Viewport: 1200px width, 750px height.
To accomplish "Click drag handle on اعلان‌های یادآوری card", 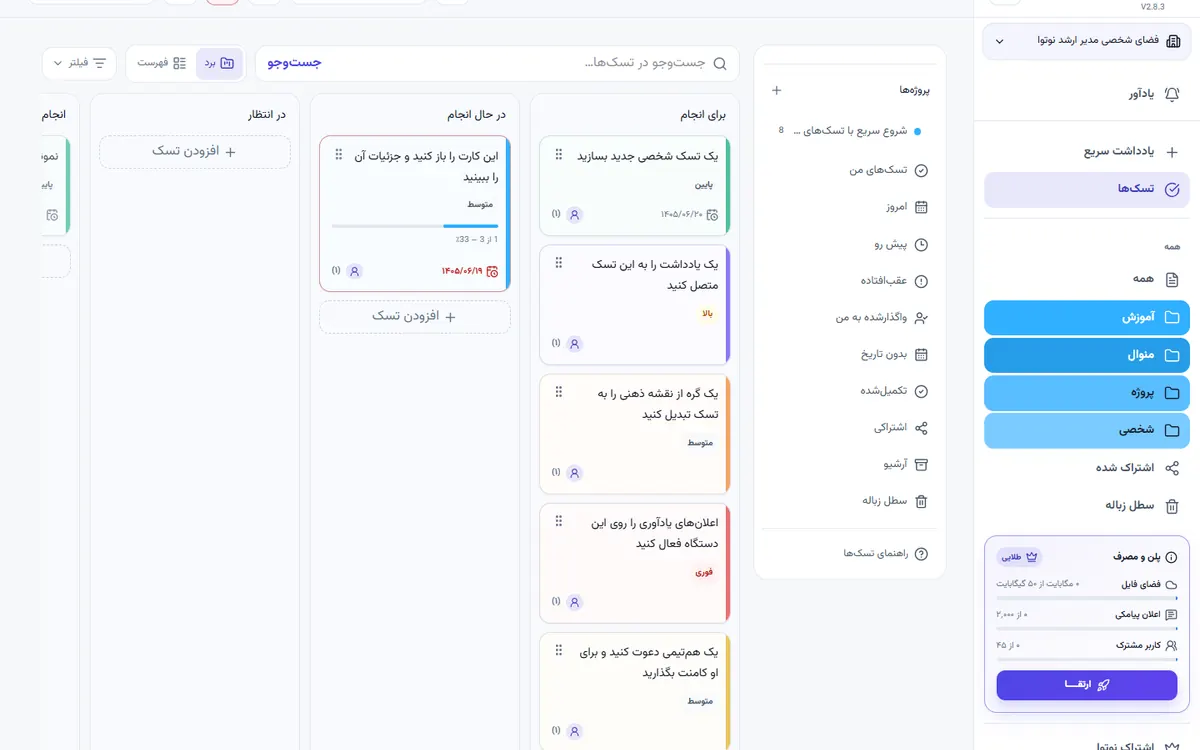I will (558, 521).
